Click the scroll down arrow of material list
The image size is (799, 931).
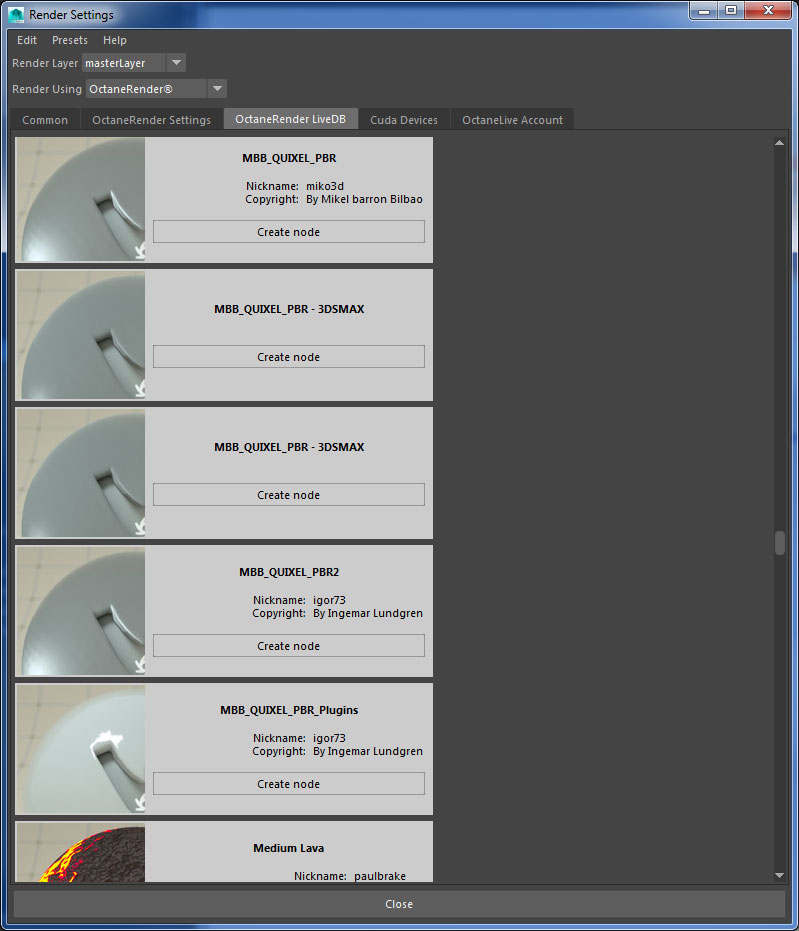779,875
